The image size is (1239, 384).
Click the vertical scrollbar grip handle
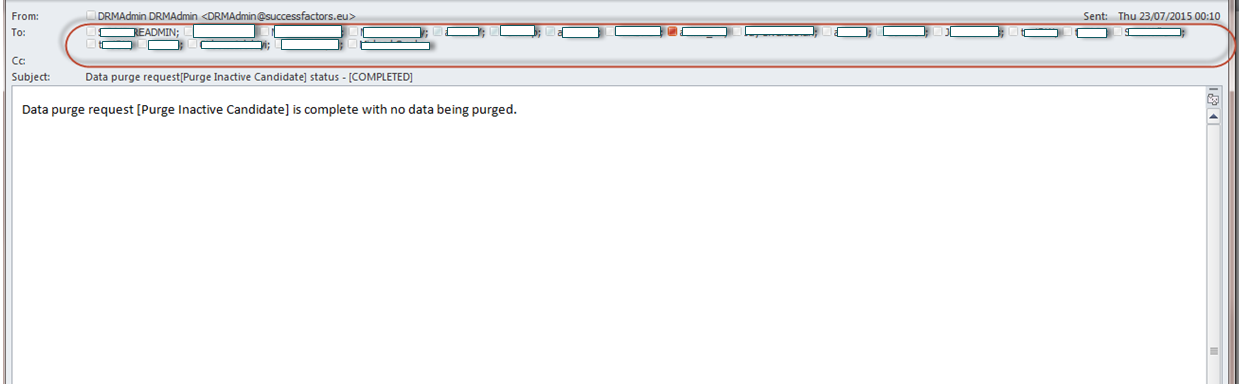tap(1214, 351)
